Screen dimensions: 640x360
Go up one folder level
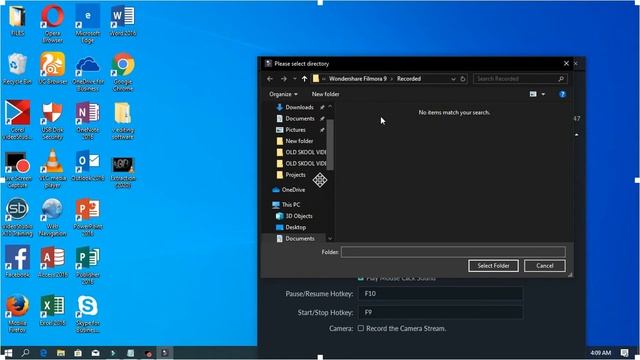[x=304, y=79]
